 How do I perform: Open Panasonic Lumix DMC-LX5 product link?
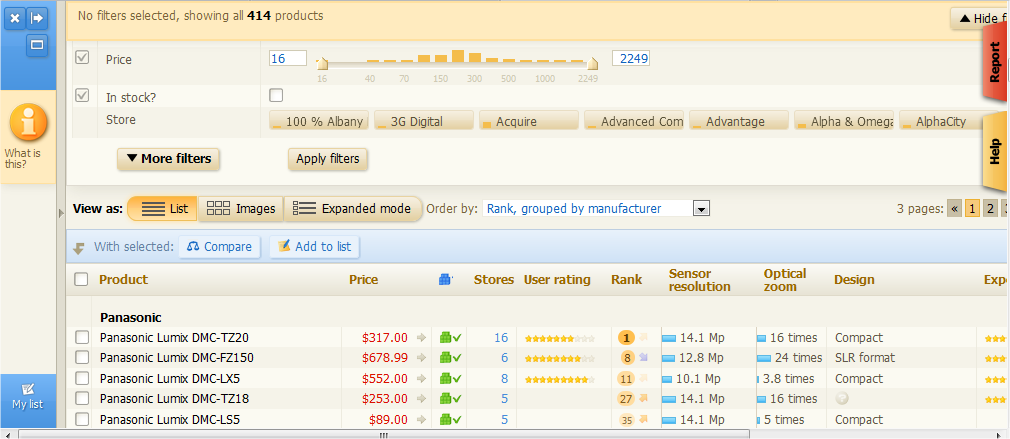(x=170, y=378)
